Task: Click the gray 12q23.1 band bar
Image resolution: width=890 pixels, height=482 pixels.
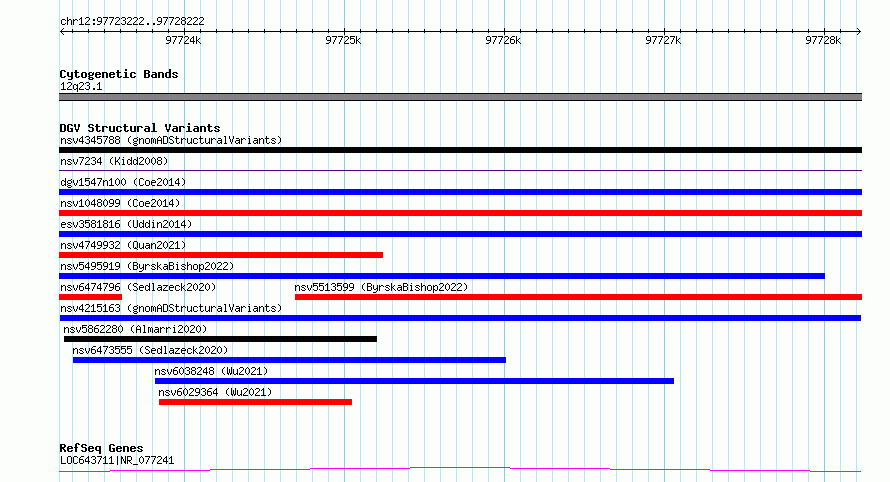Action: [x=460, y=97]
